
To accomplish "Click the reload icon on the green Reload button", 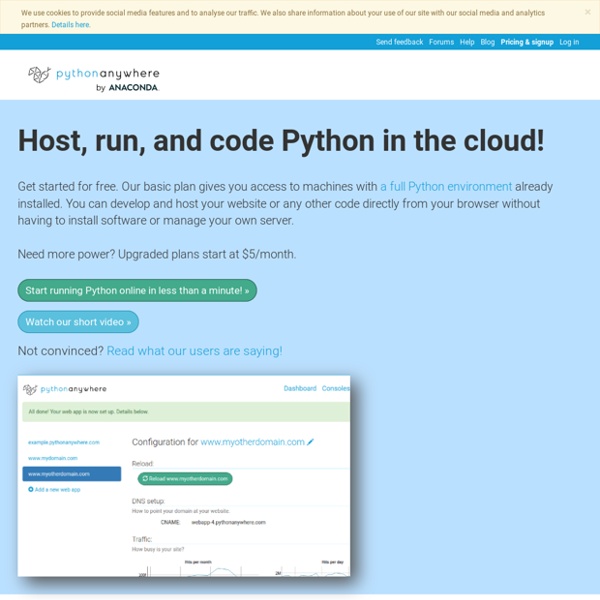I will pyautogui.click(x=145, y=479).
